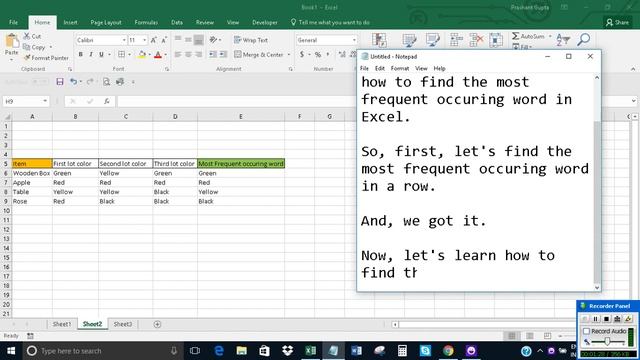Apply red font color
640x360 pixels.
pyautogui.click(x=158, y=54)
